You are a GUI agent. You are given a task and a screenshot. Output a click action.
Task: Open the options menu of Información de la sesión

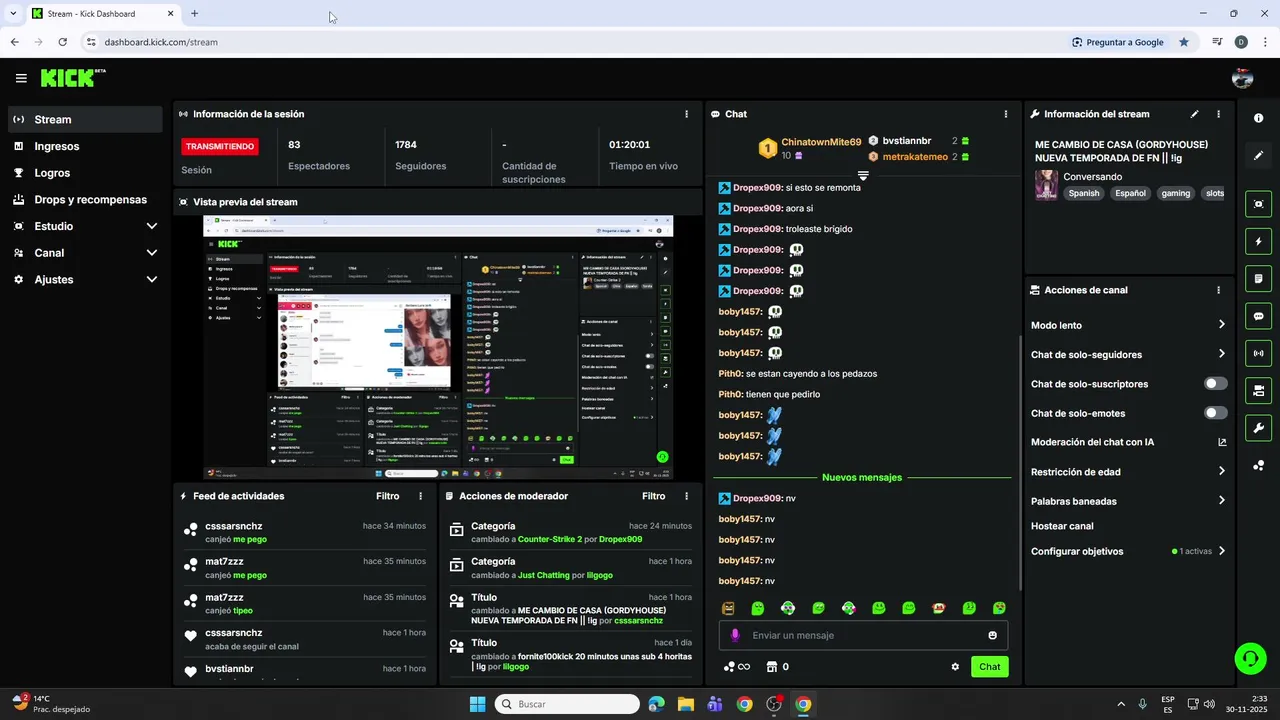click(x=686, y=114)
